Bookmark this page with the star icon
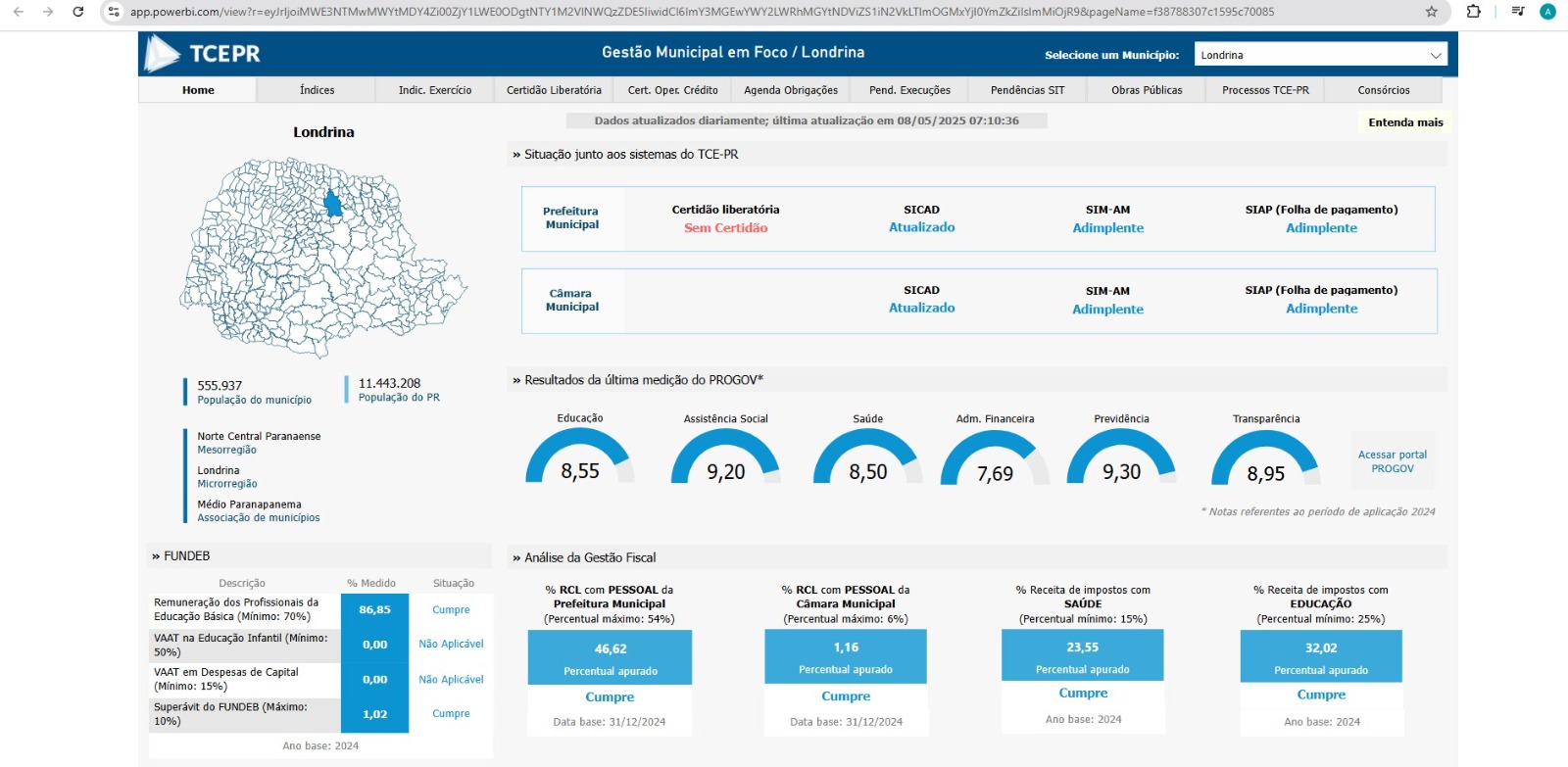Viewport: 1568px width, 767px height. pyautogui.click(x=1432, y=12)
